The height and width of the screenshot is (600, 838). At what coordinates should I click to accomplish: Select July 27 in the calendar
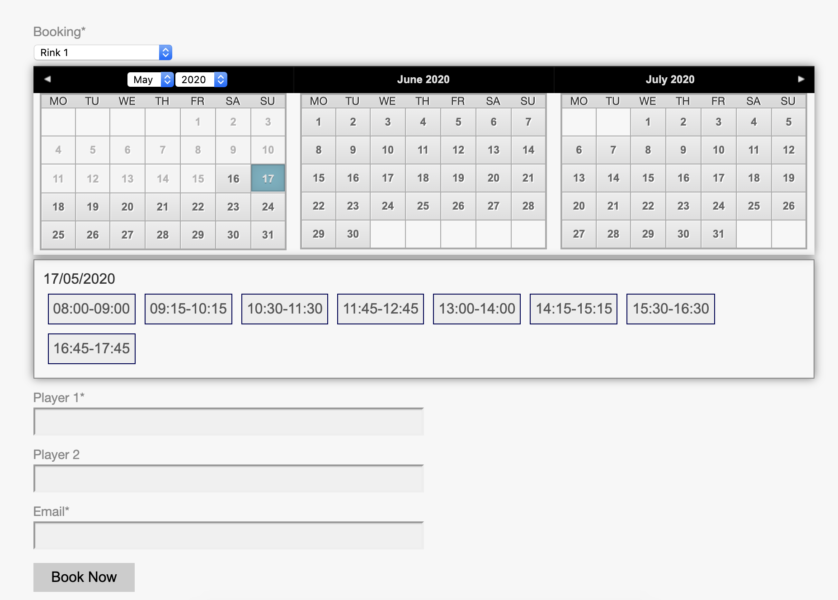click(x=579, y=233)
